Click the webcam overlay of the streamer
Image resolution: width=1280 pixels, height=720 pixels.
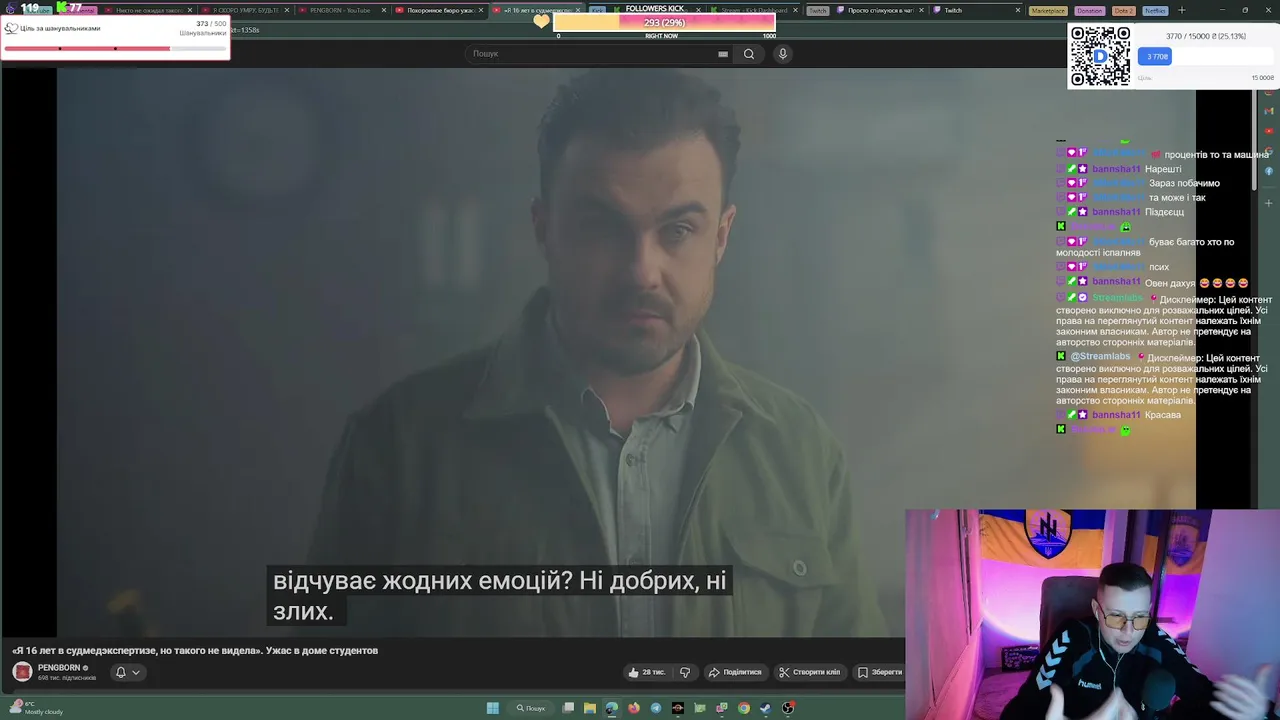(x=1092, y=614)
